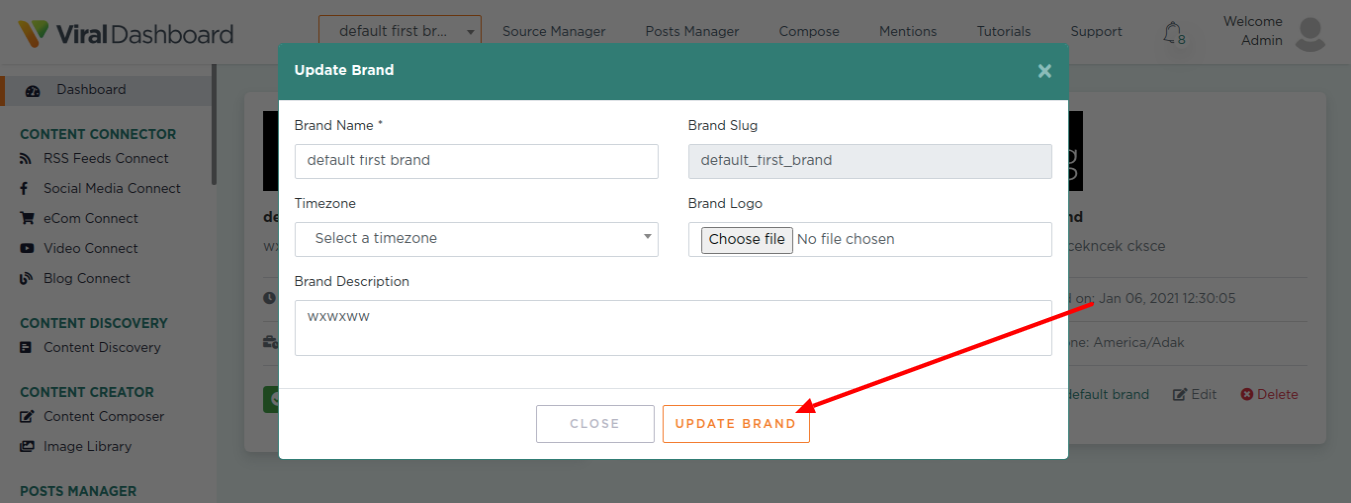Viewport: 1351px width, 503px height.
Task: Open the Posts Manager menu
Action: coord(692,31)
